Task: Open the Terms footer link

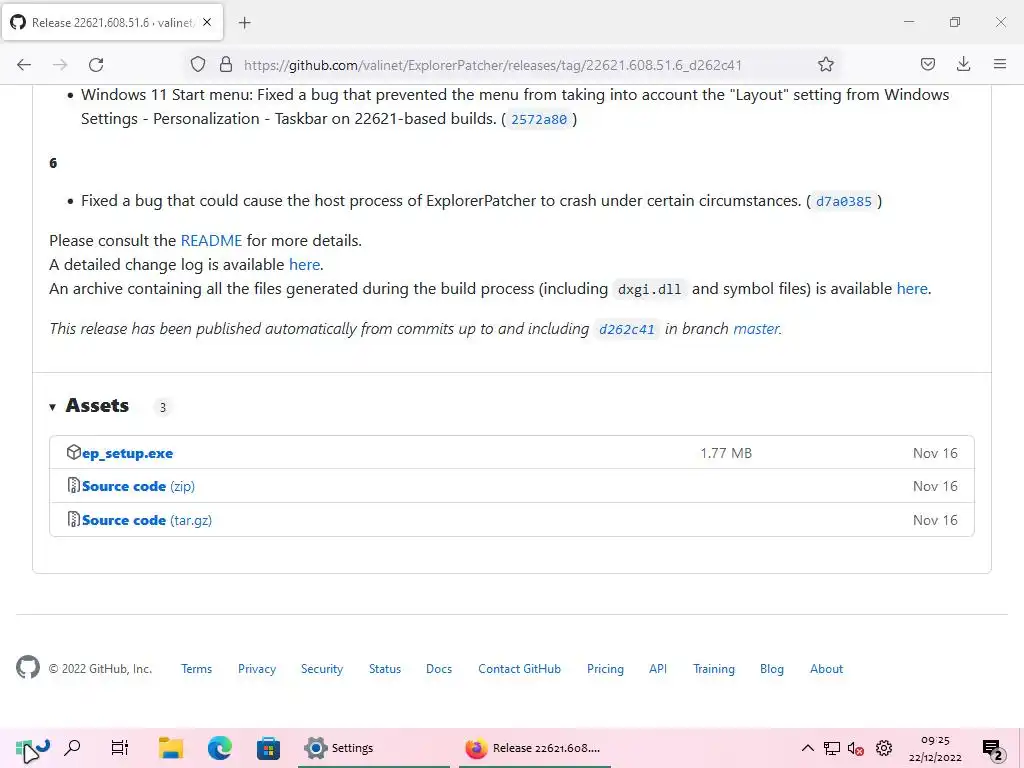Action: pos(197,669)
